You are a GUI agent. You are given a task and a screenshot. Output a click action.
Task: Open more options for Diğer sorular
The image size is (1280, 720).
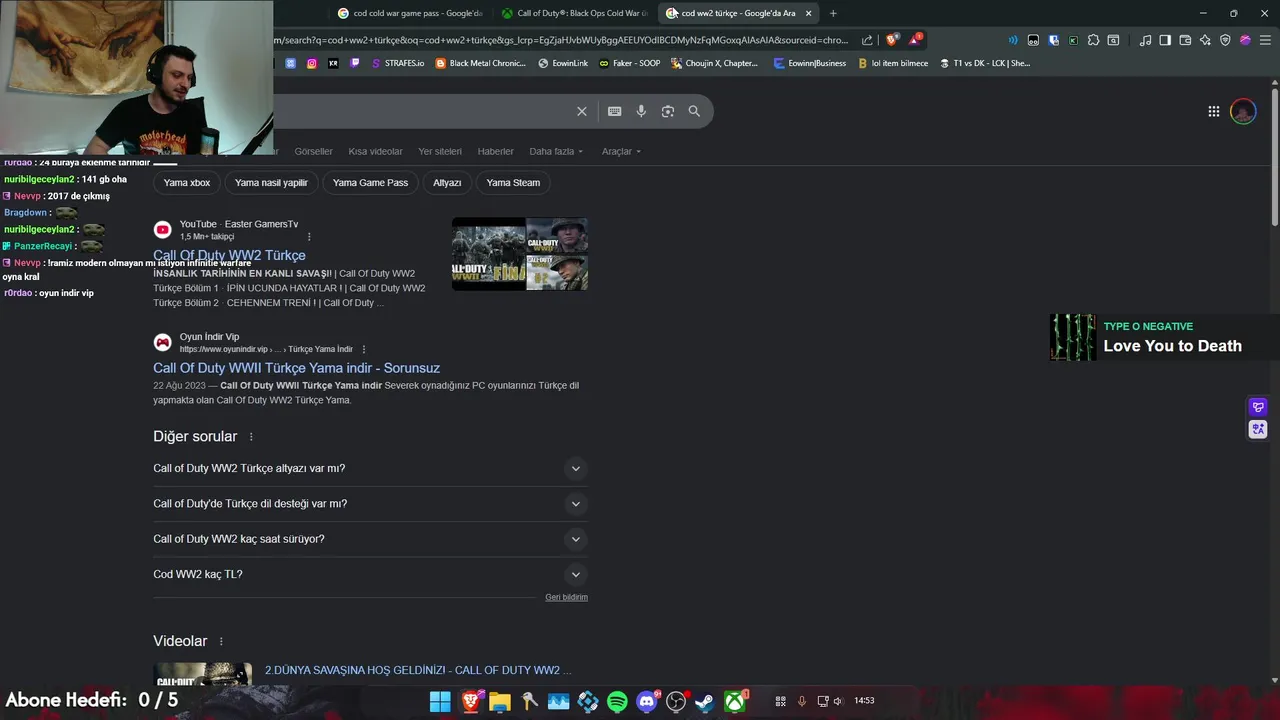[x=251, y=437]
